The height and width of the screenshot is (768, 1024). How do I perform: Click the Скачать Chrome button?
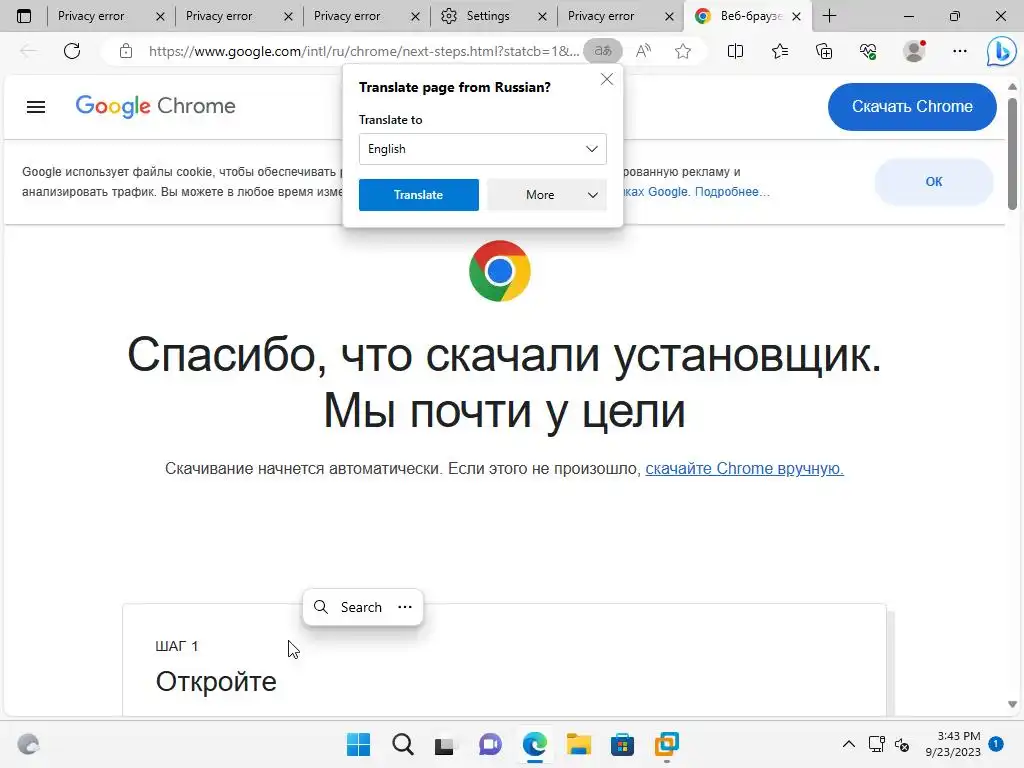[x=912, y=106]
